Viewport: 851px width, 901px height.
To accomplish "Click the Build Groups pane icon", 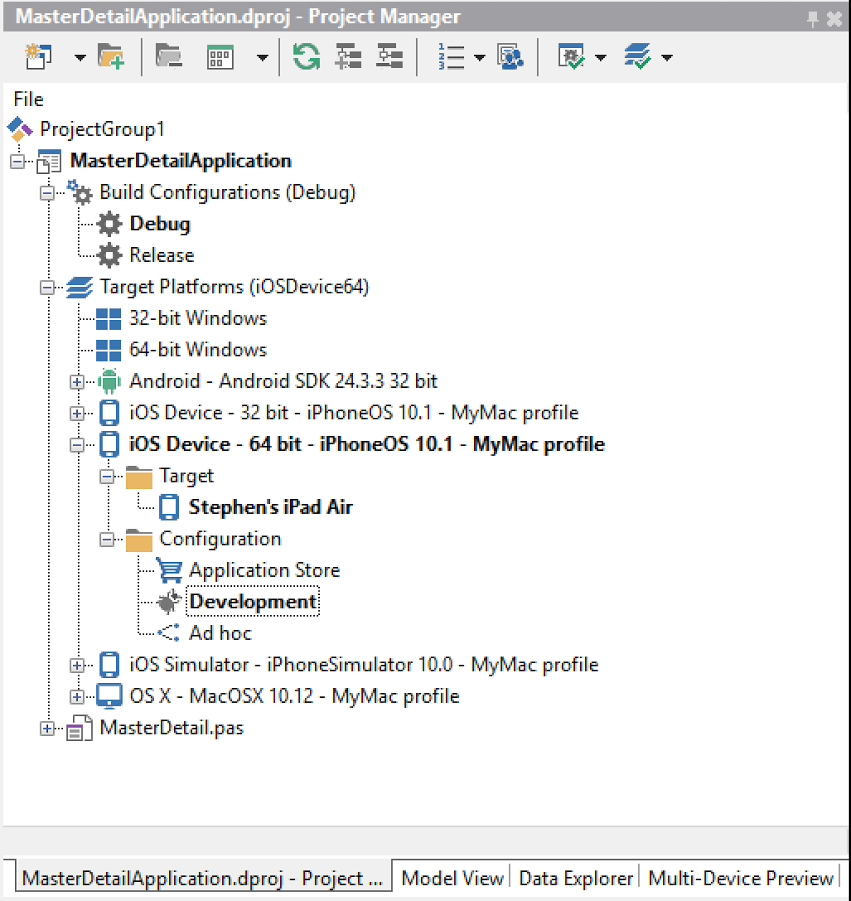I will pos(510,57).
